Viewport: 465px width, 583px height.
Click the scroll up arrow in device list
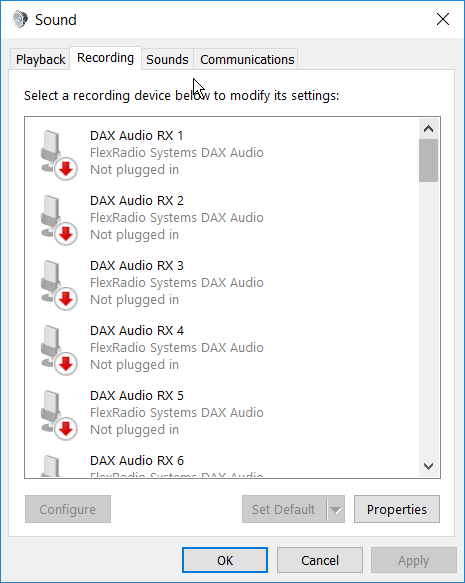(x=428, y=129)
